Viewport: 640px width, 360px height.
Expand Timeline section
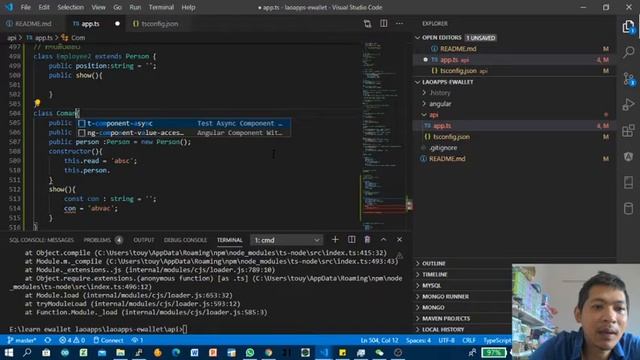[x=435, y=275]
